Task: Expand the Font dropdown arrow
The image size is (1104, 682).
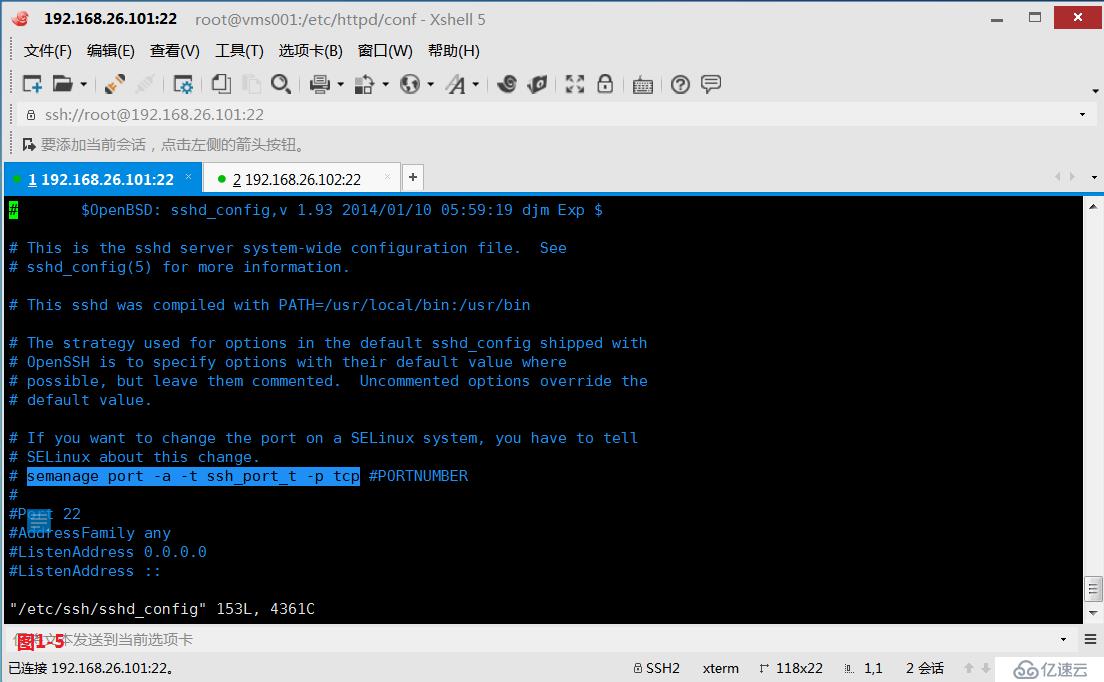Action: [476, 85]
